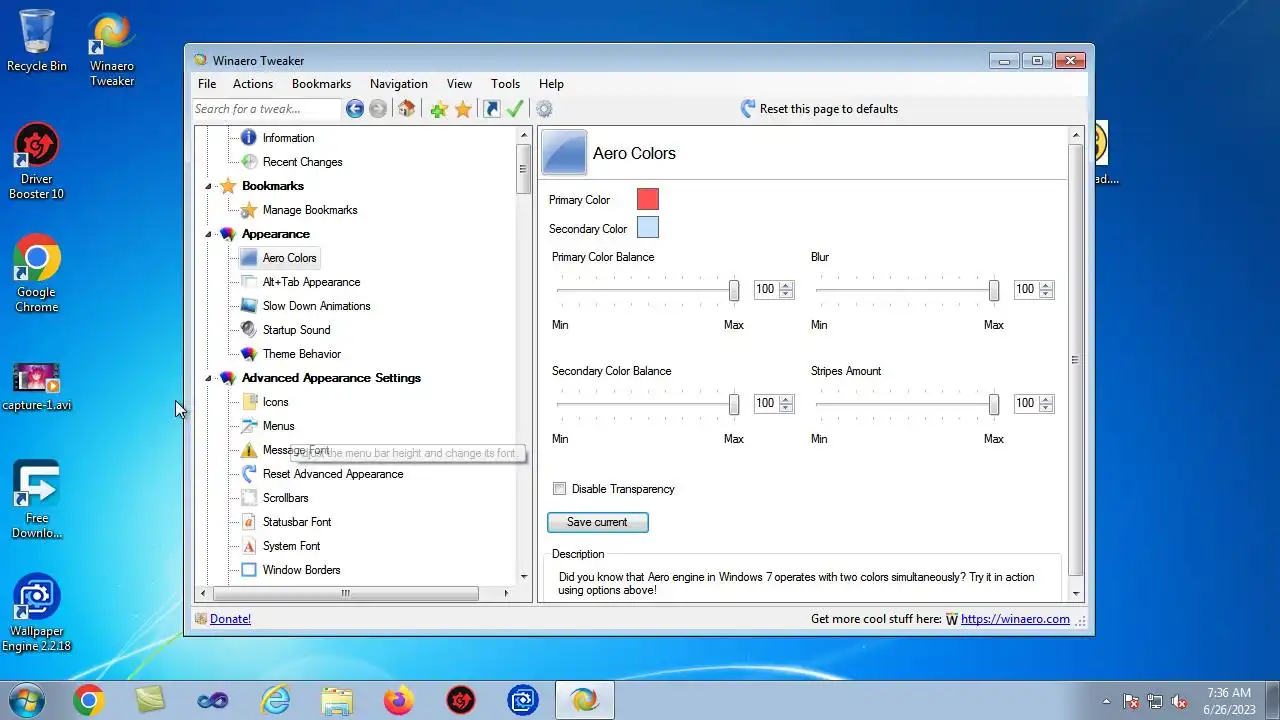This screenshot has height=720, width=1280.
Task: Open Firefox from the taskbar
Action: click(x=398, y=700)
